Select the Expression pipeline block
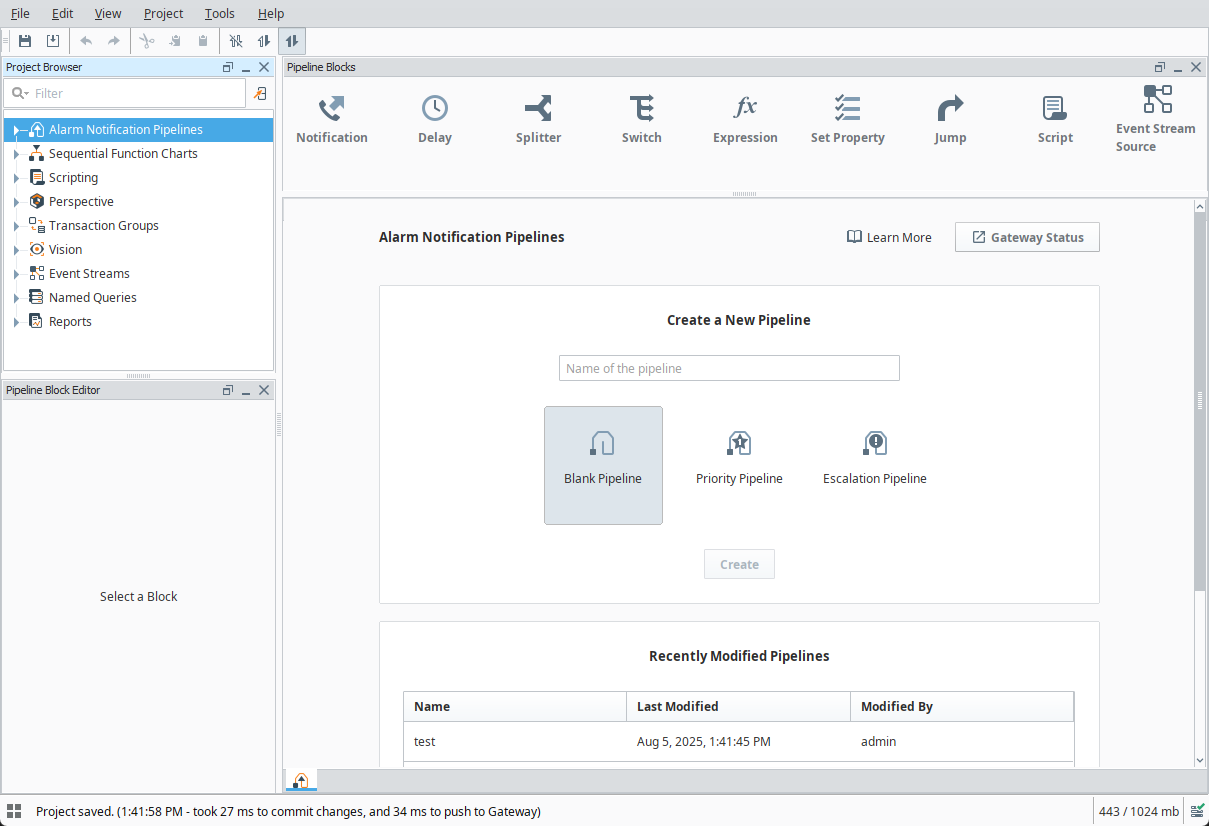The height and width of the screenshot is (826, 1209). click(x=745, y=120)
